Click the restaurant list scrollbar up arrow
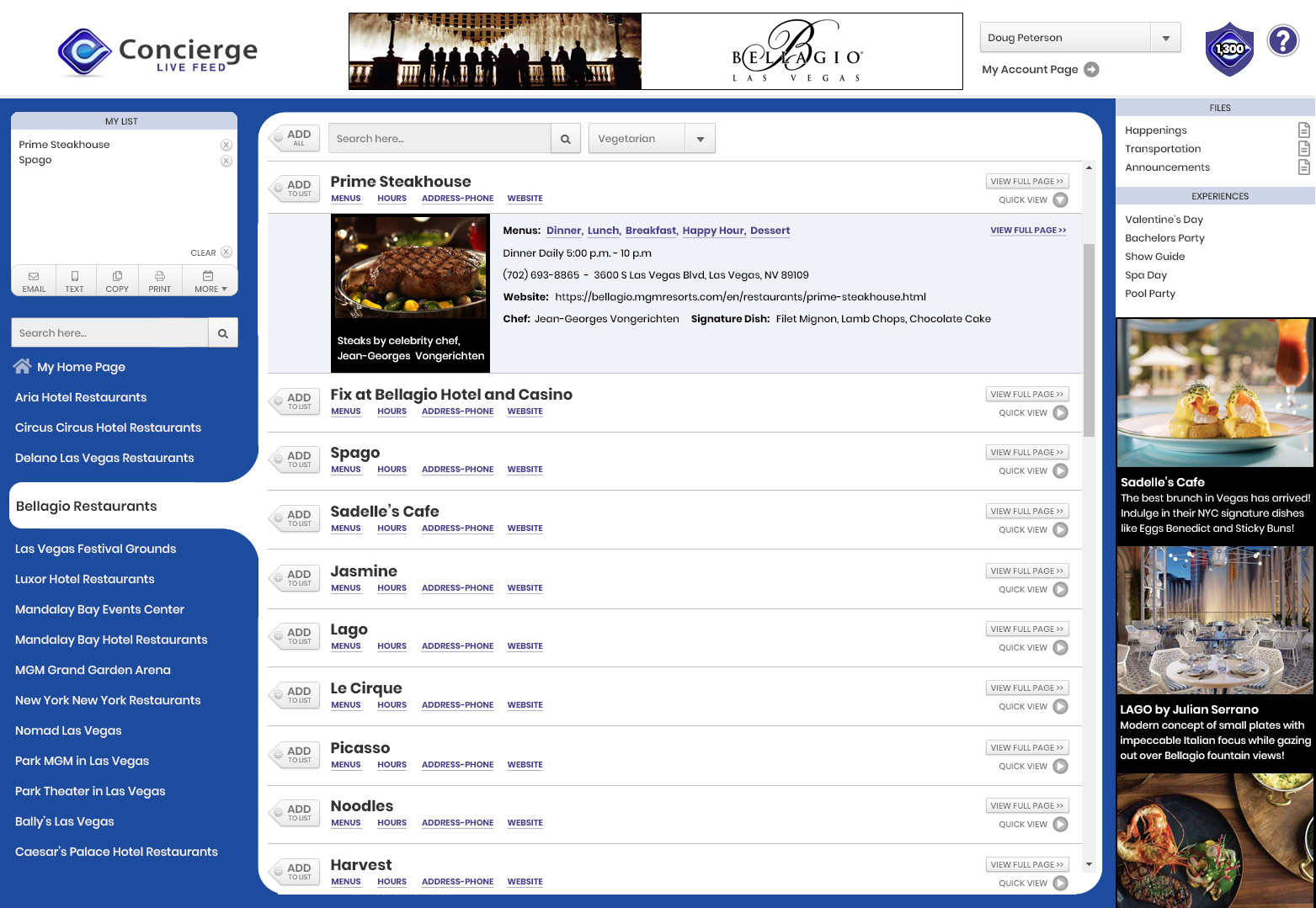The height and width of the screenshot is (908, 1316). [x=1089, y=167]
